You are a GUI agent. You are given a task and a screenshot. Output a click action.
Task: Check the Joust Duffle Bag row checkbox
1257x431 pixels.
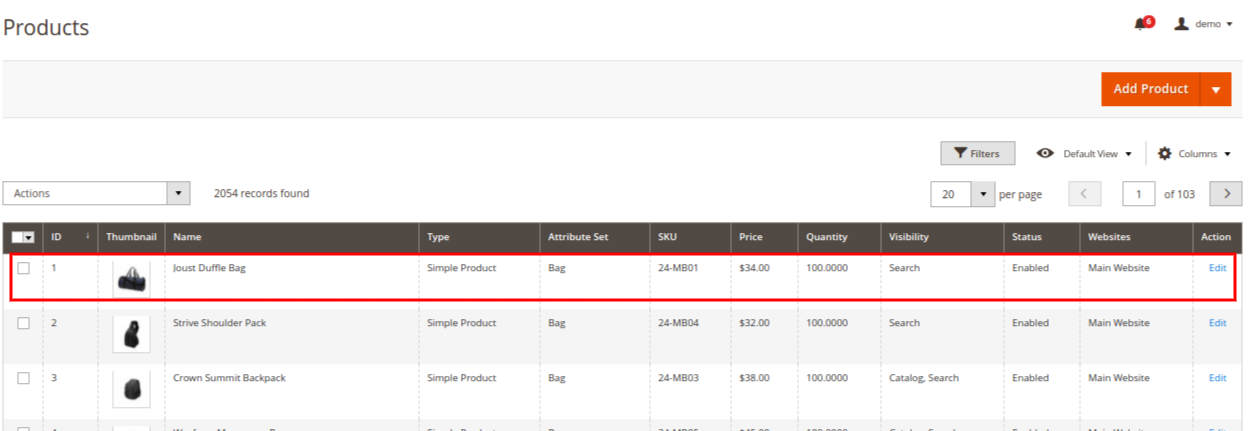coord(23,268)
